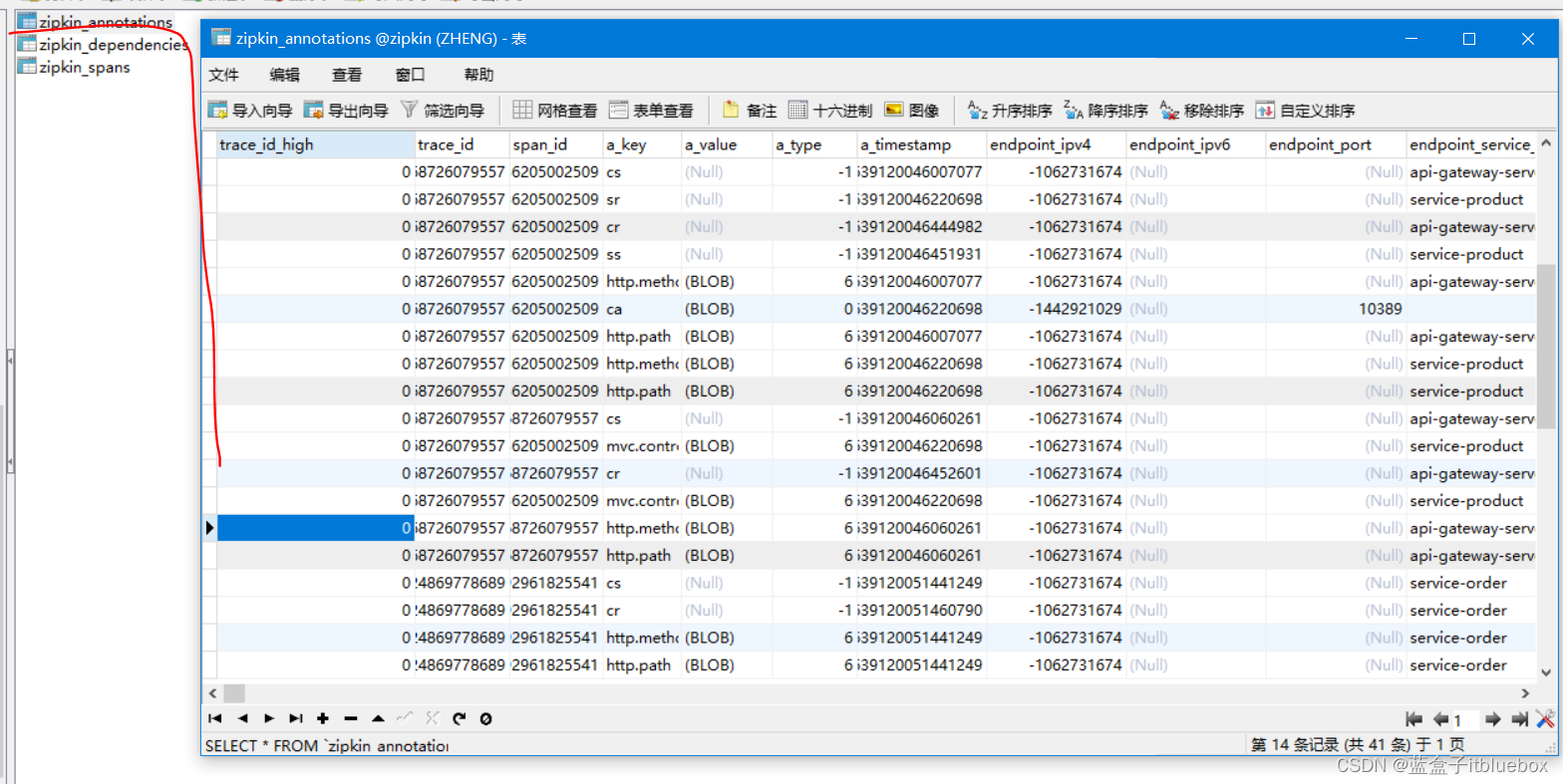Jump to first page icon
This screenshot has width=1563, height=784.
tap(1413, 719)
